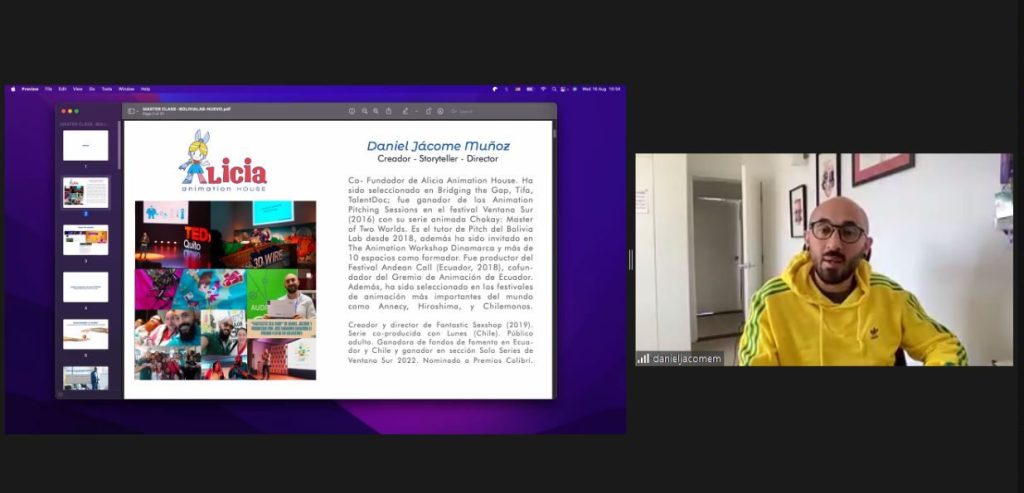Click the zoom in magnifier icon

tap(375, 111)
